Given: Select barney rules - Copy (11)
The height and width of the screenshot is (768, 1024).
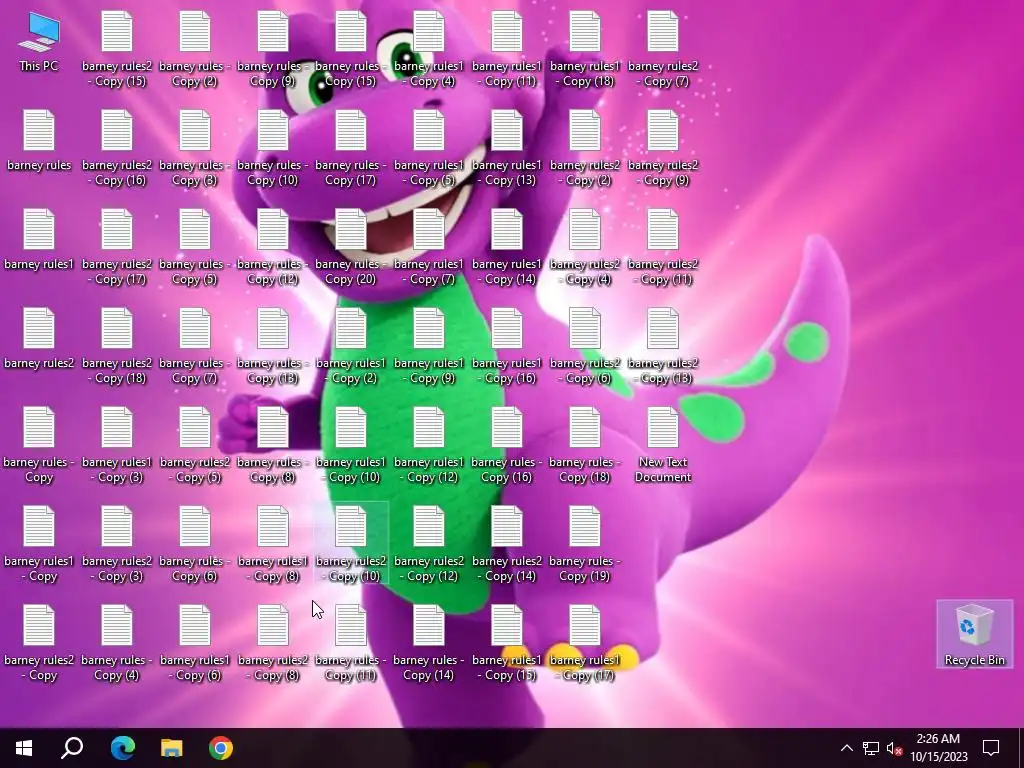Looking at the screenshot, I should point(351,643).
